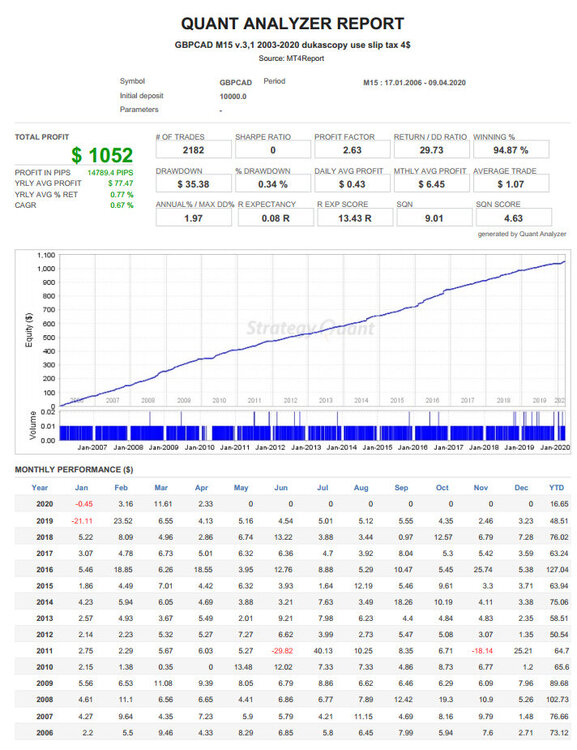This screenshot has width=577, height=750.
Task: Select the Jun column header
Action: [281, 487]
